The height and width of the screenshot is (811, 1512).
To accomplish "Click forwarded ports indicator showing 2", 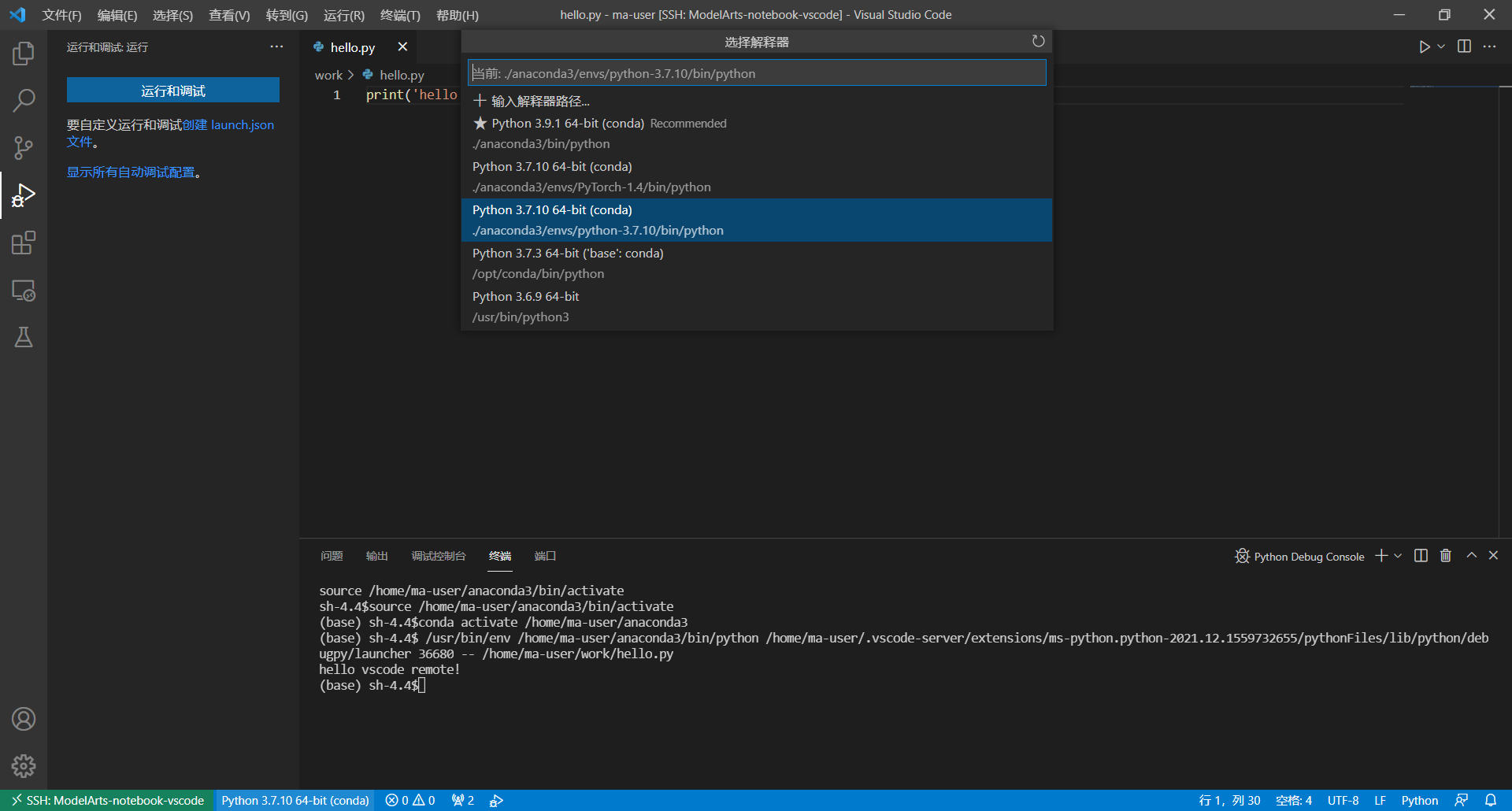I will click(463, 800).
